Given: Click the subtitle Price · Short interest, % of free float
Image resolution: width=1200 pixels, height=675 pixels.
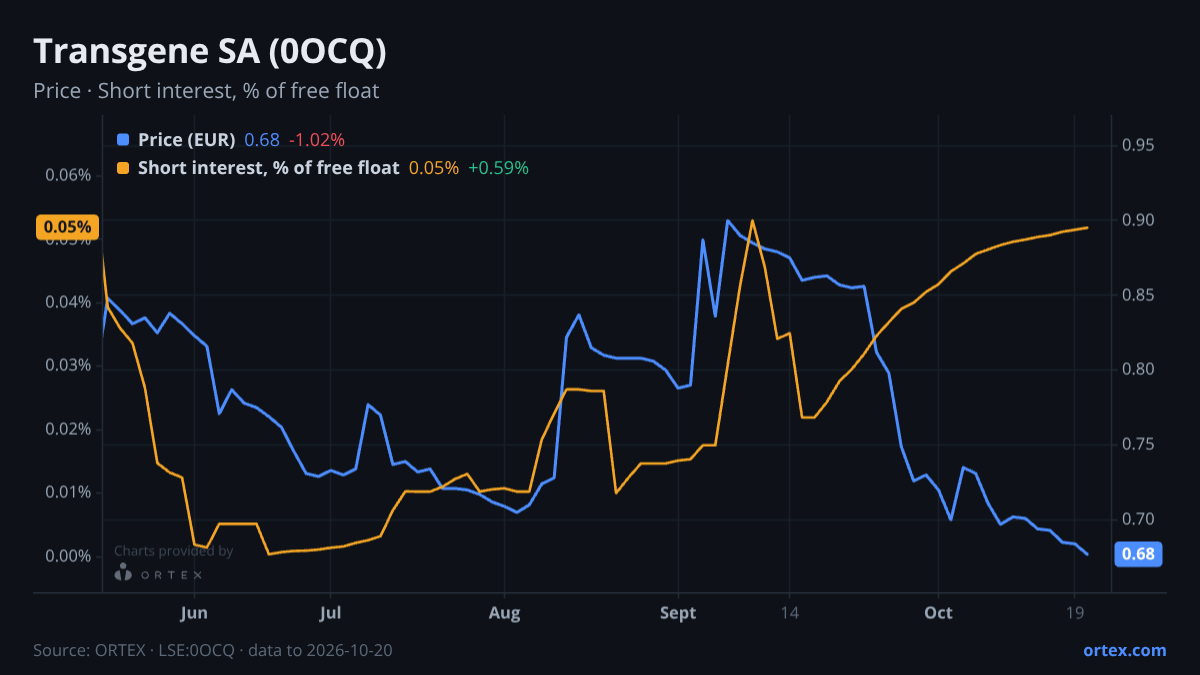Looking at the screenshot, I should (x=206, y=91).
